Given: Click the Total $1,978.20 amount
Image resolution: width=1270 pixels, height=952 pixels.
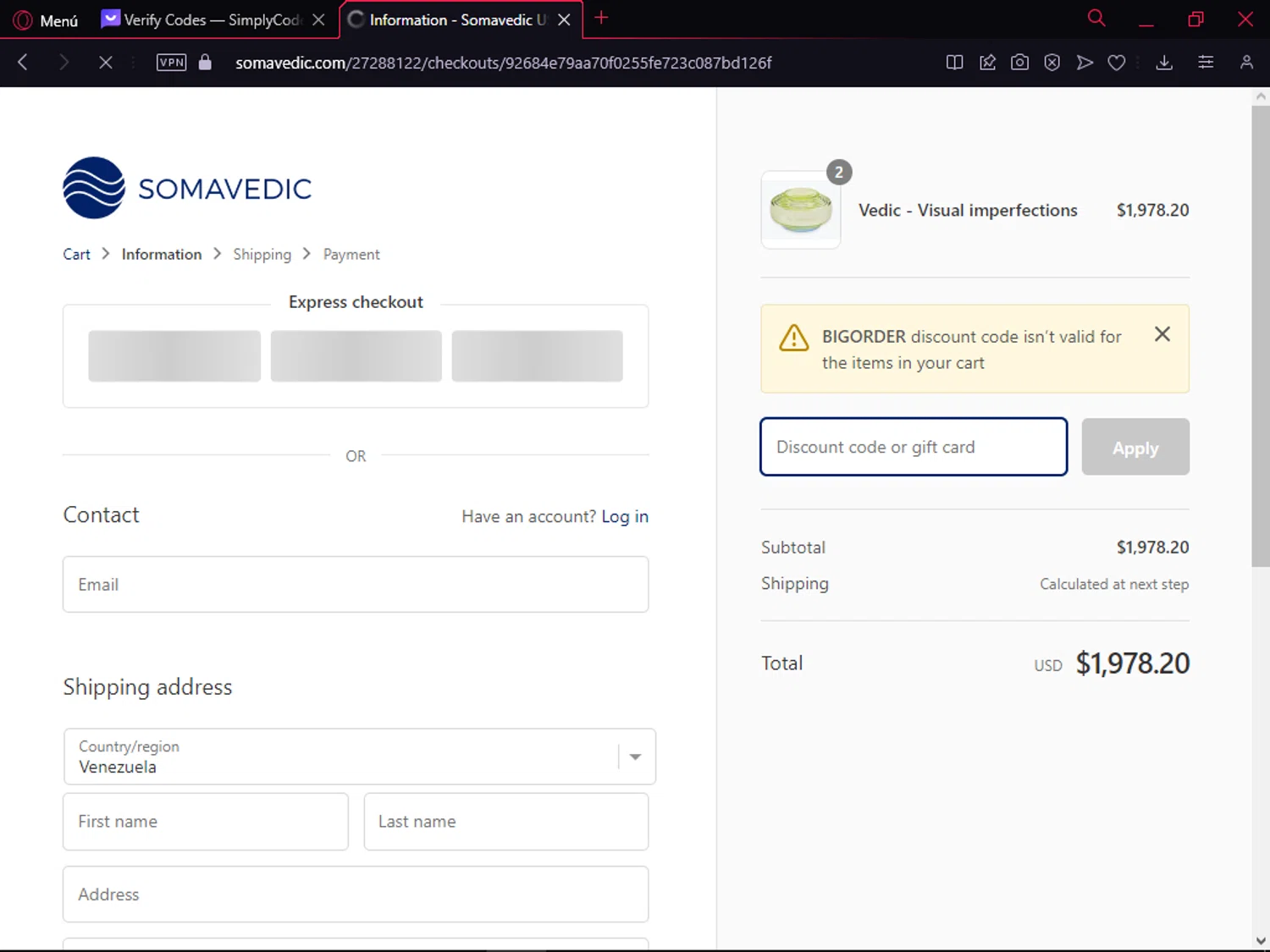Looking at the screenshot, I should coord(1133,663).
